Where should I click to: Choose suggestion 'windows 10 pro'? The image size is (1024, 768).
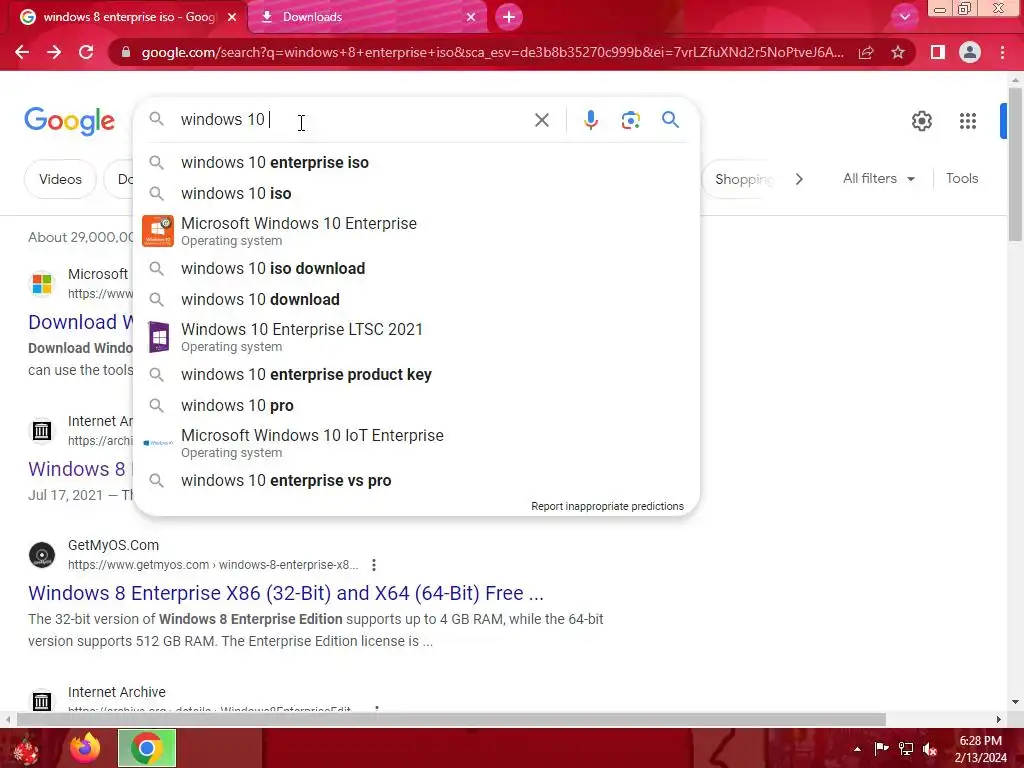(x=416, y=406)
